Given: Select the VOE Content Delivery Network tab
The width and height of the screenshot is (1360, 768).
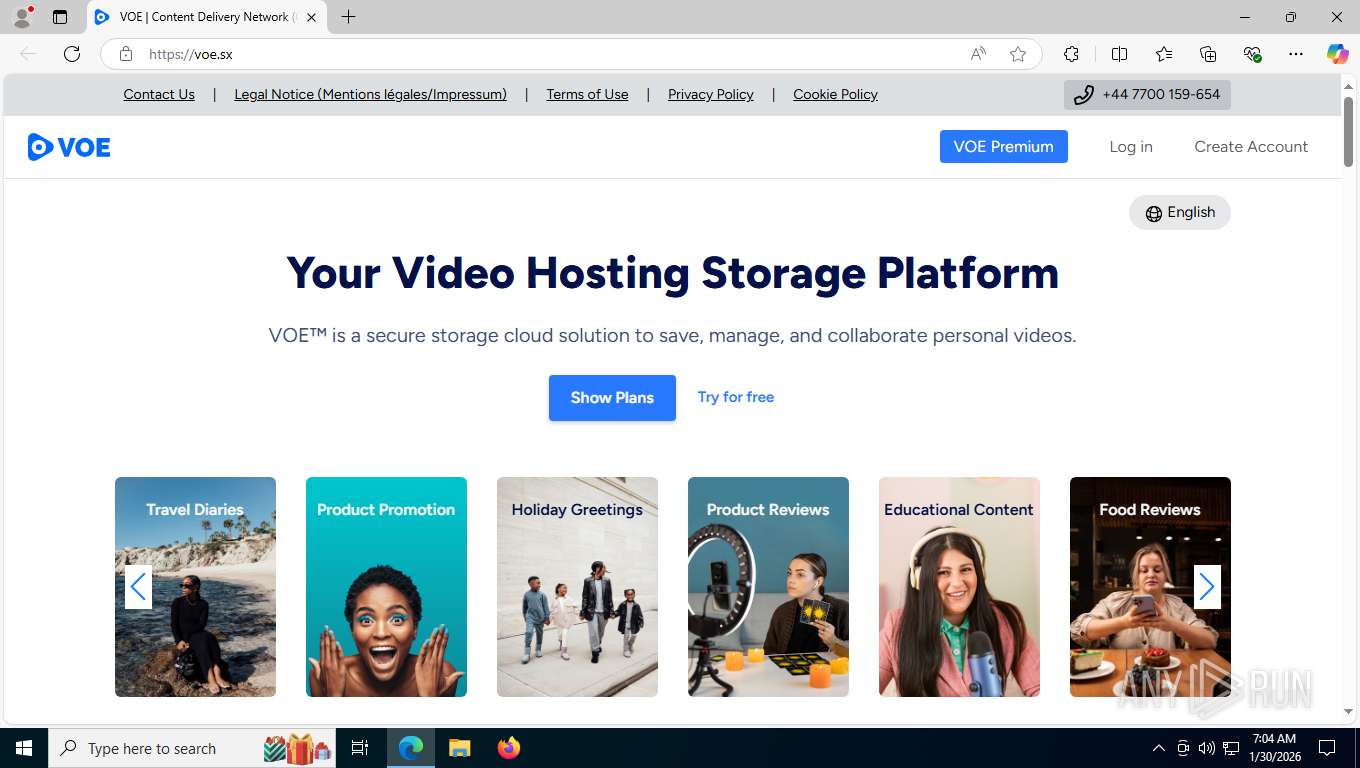Looking at the screenshot, I should [207, 17].
